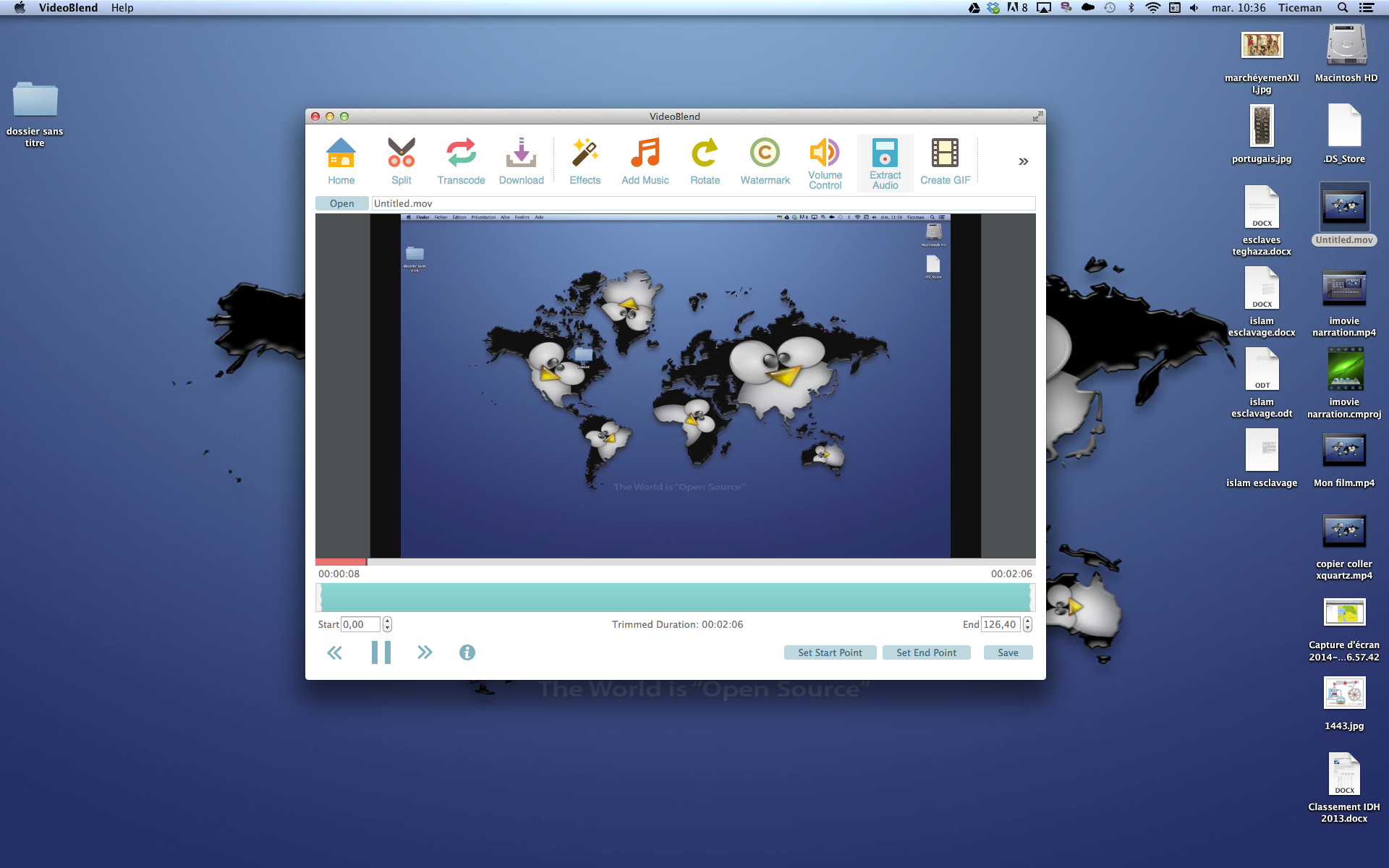This screenshot has width=1389, height=868.
Task: Open the Volume Control tool
Action: (x=825, y=163)
